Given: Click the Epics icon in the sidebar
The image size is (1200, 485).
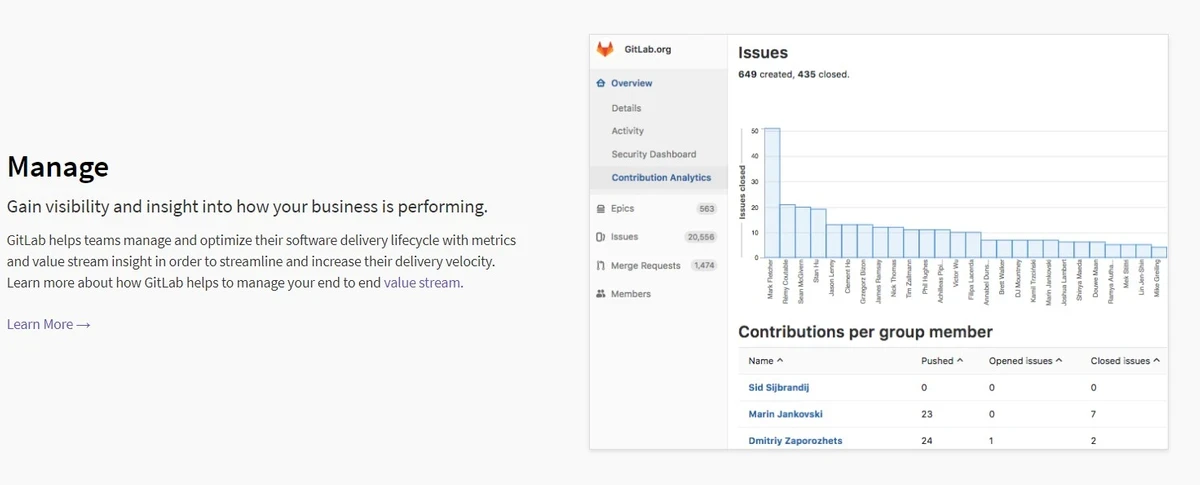Looking at the screenshot, I should tap(600, 209).
